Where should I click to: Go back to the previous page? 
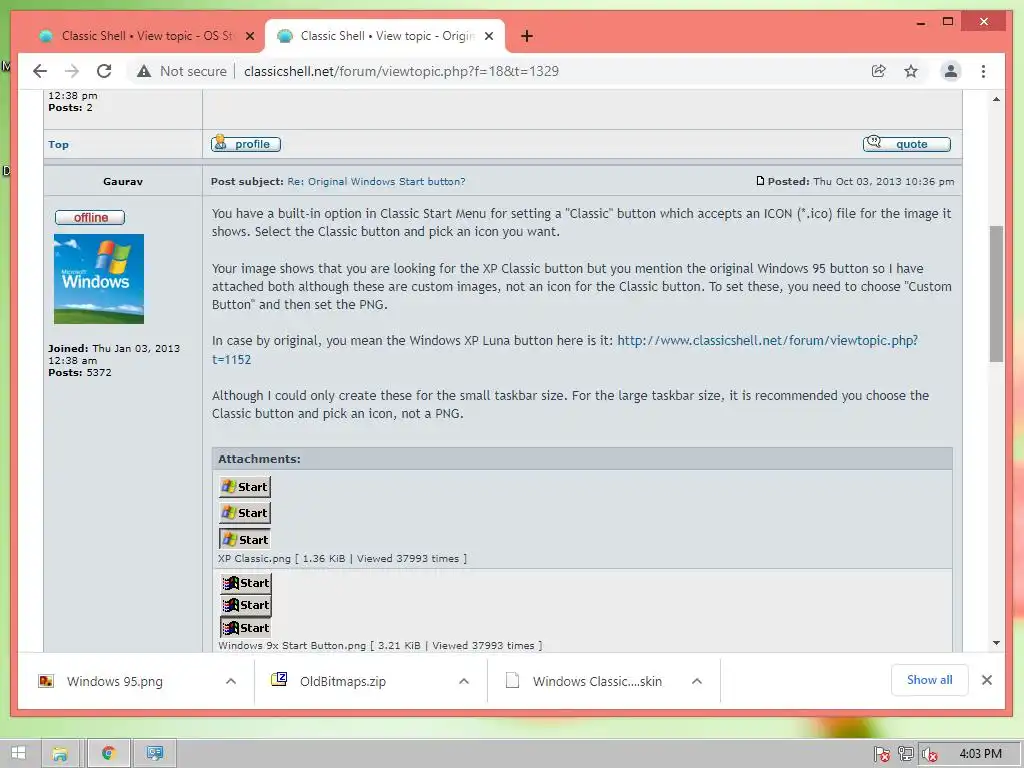point(40,71)
